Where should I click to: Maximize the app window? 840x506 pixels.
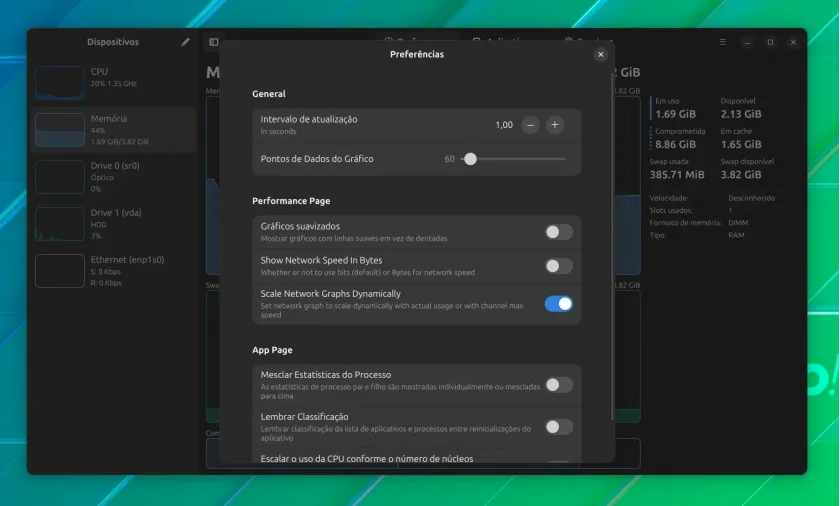[770, 42]
